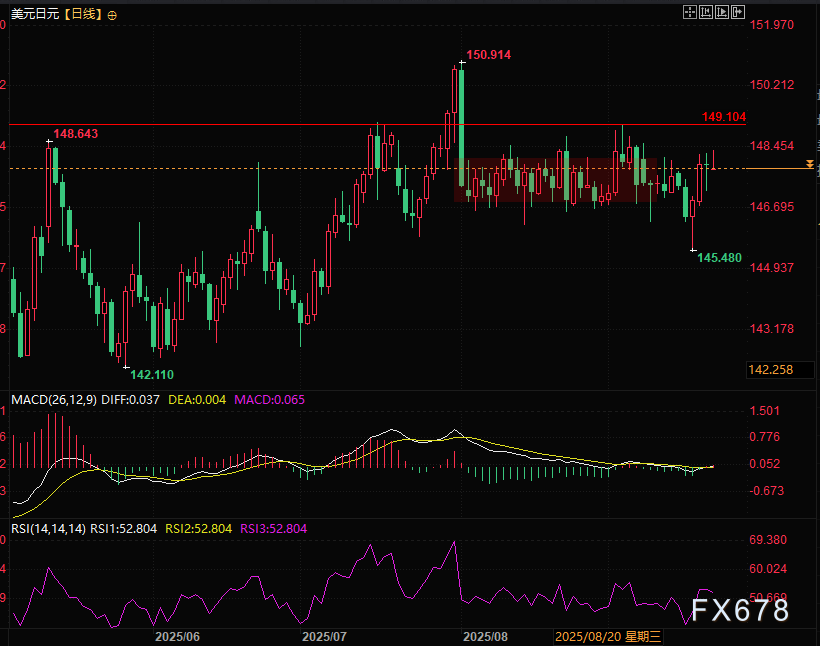The image size is (820, 646).
Task: Click the chart playback arrow icon
Action: [722, 13]
